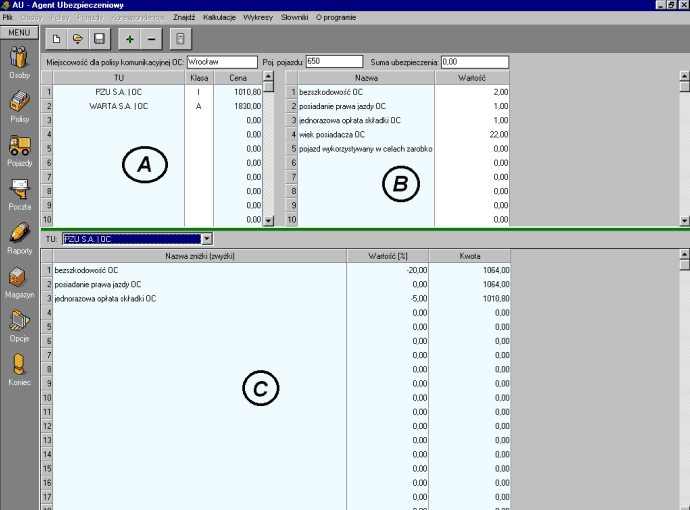Click the Suma ubezpieczenia field
Image resolution: width=690 pixels, height=510 pixels.
click(475, 62)
